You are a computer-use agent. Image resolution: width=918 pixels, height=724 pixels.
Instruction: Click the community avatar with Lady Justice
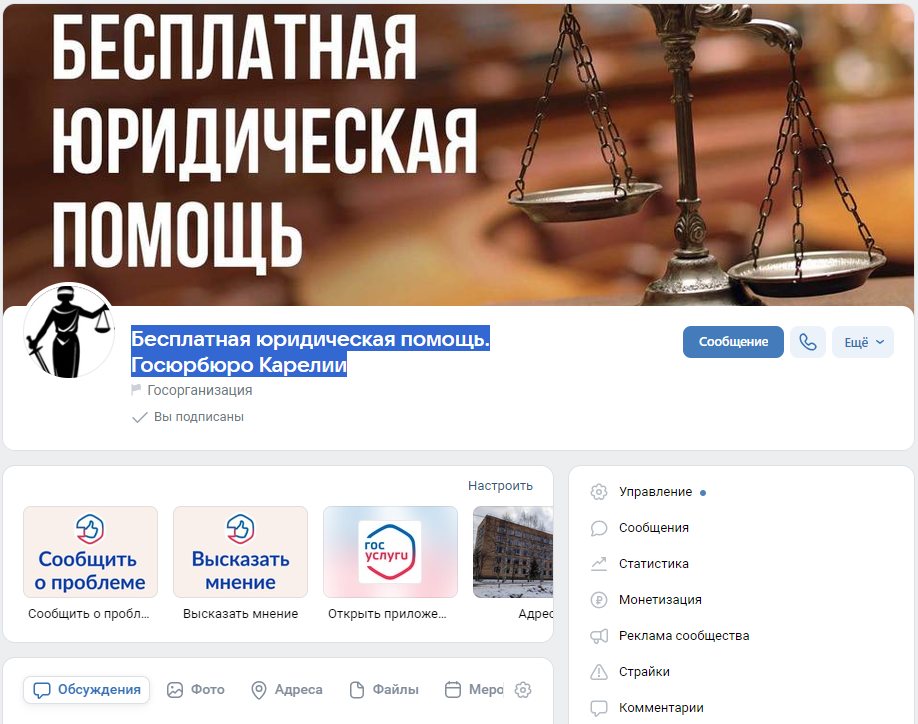[x=69, y=331]
